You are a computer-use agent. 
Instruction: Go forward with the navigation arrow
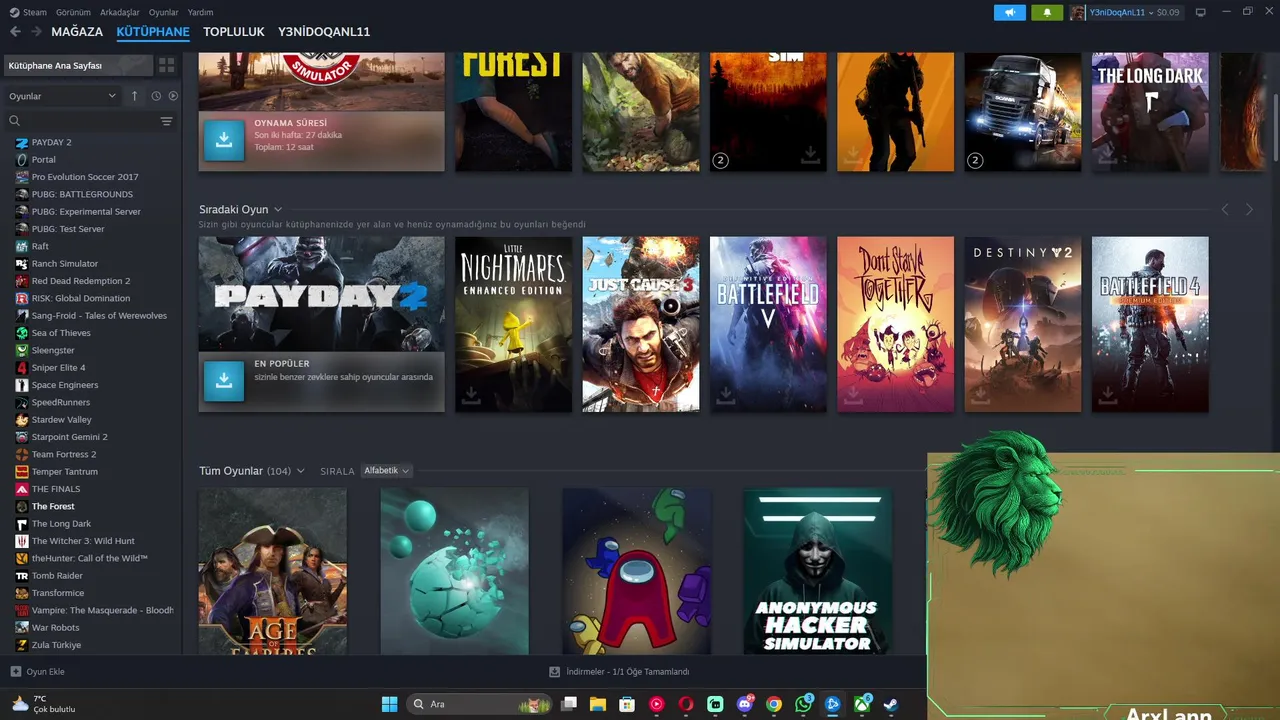36,32
